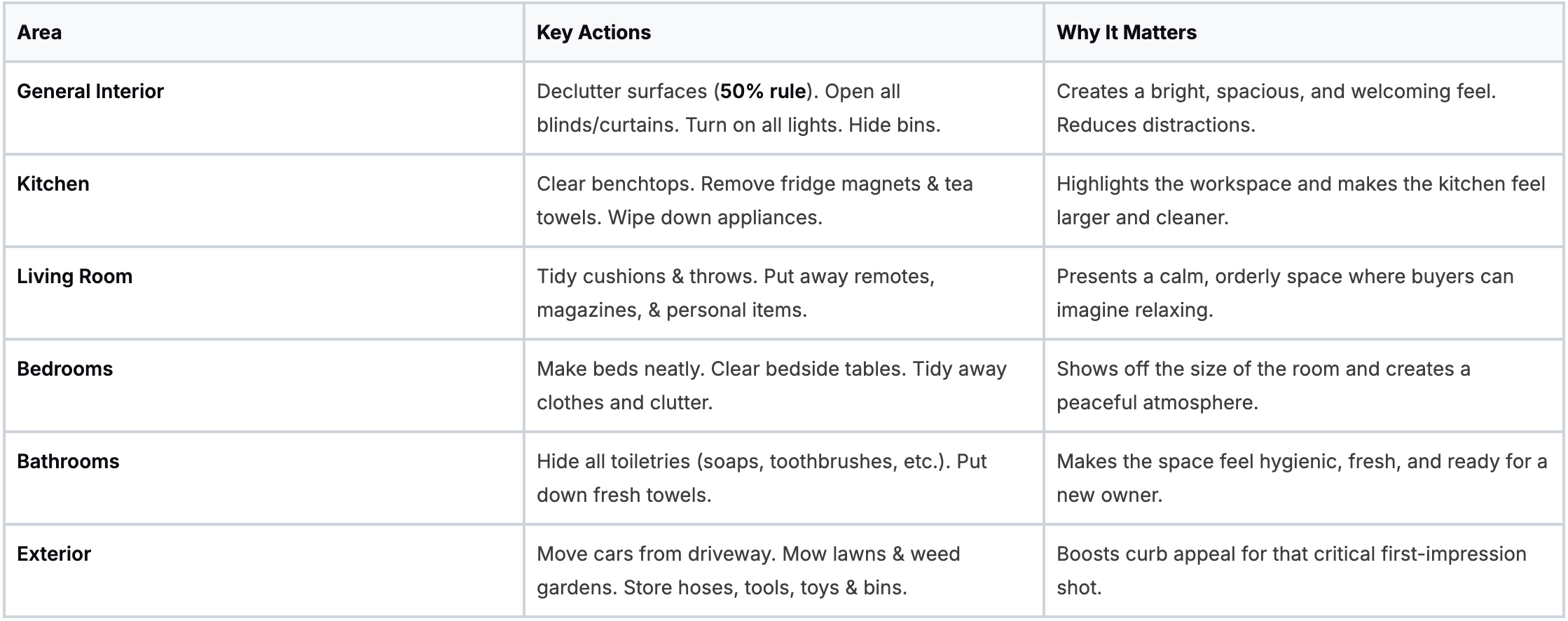Click the Why It Matters header
The image size is (1568, 621).
1126,32
